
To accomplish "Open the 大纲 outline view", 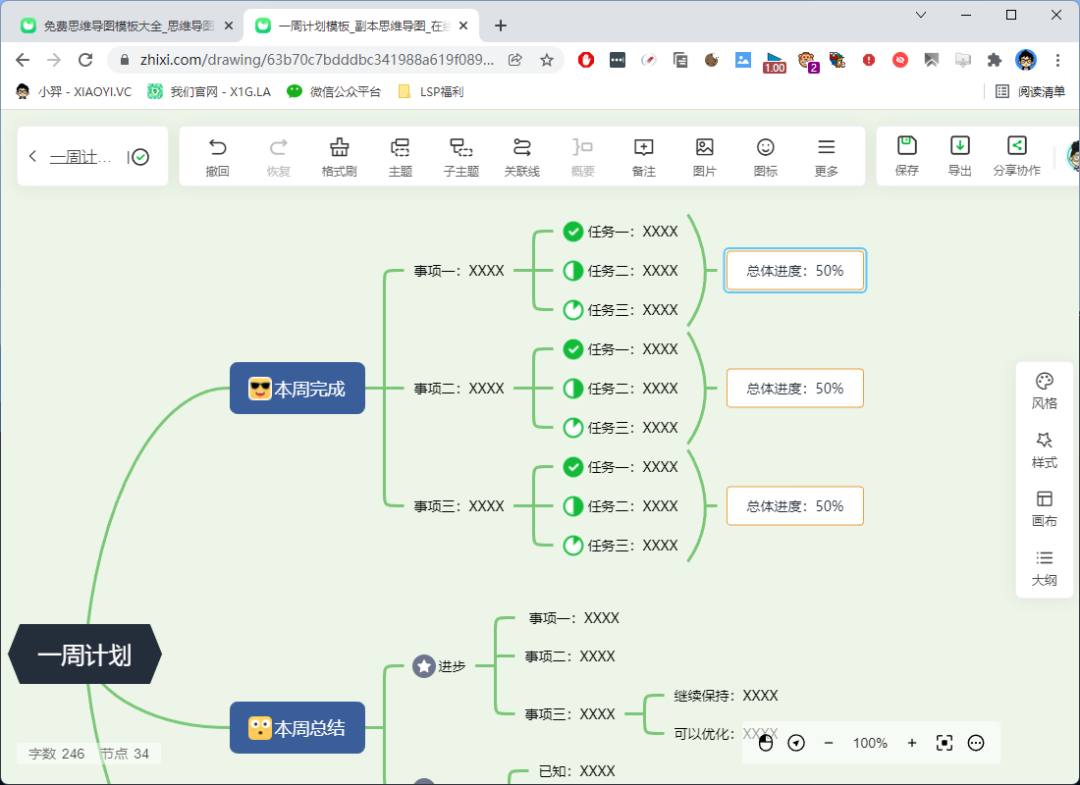I will (x=1044, y=568).
